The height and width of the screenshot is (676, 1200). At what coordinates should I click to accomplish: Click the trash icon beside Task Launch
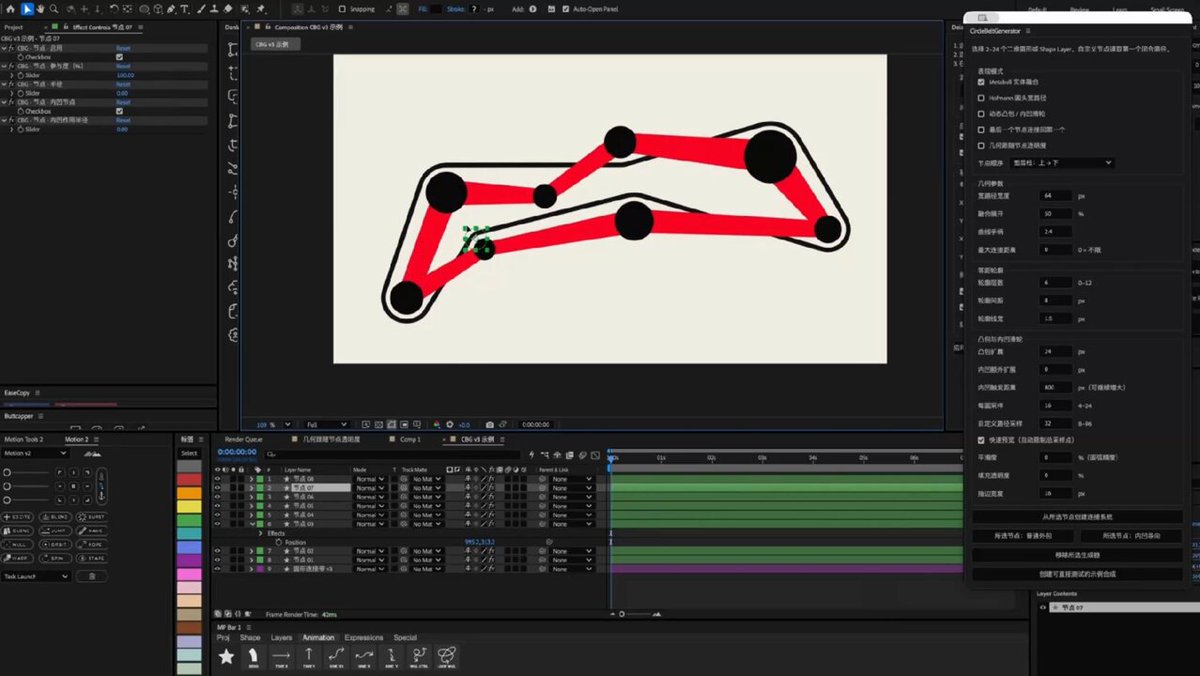pos(92,576)
